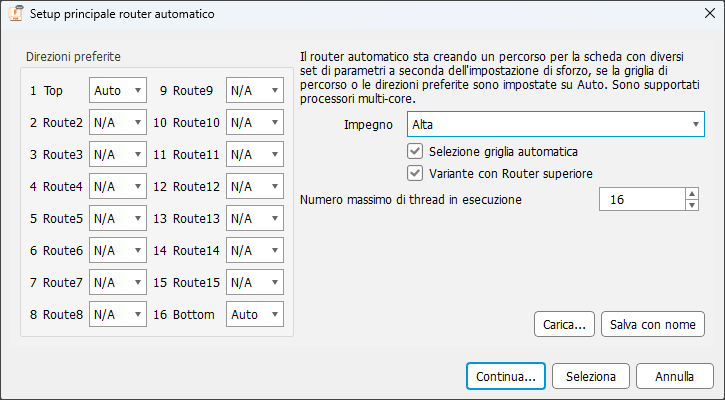Click the app icon in the title bar
The height and width of the screenshot is (400, 725).
pyautogui.click(x=15, y=16)
